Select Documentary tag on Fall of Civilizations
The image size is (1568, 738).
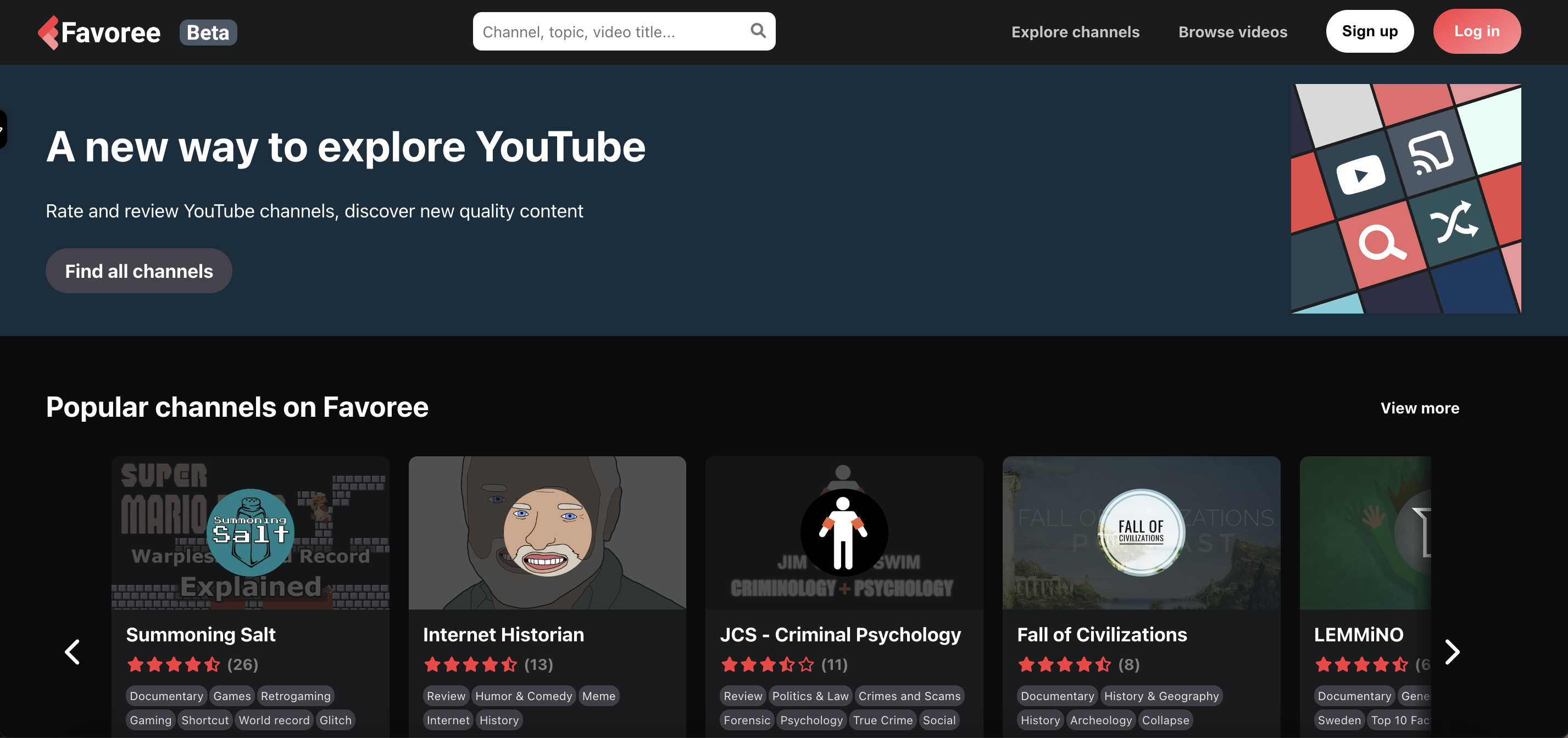point(1057,695)
